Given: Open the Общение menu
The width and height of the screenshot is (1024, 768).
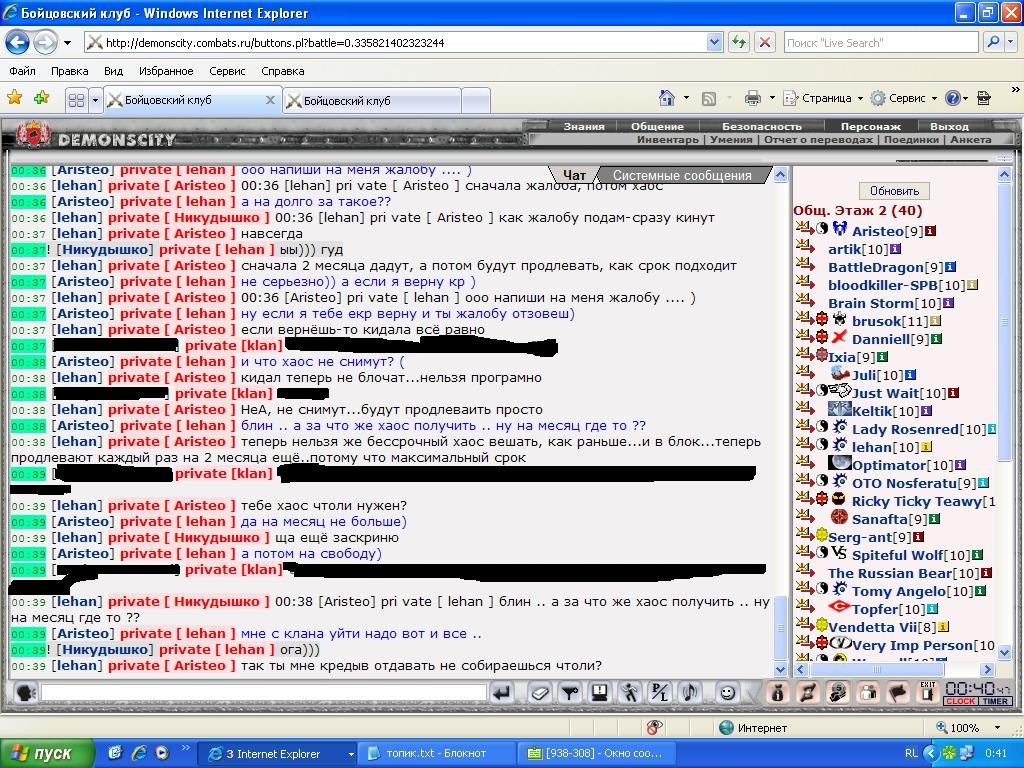Looking at the screenshot, I should tap(657, 126).
